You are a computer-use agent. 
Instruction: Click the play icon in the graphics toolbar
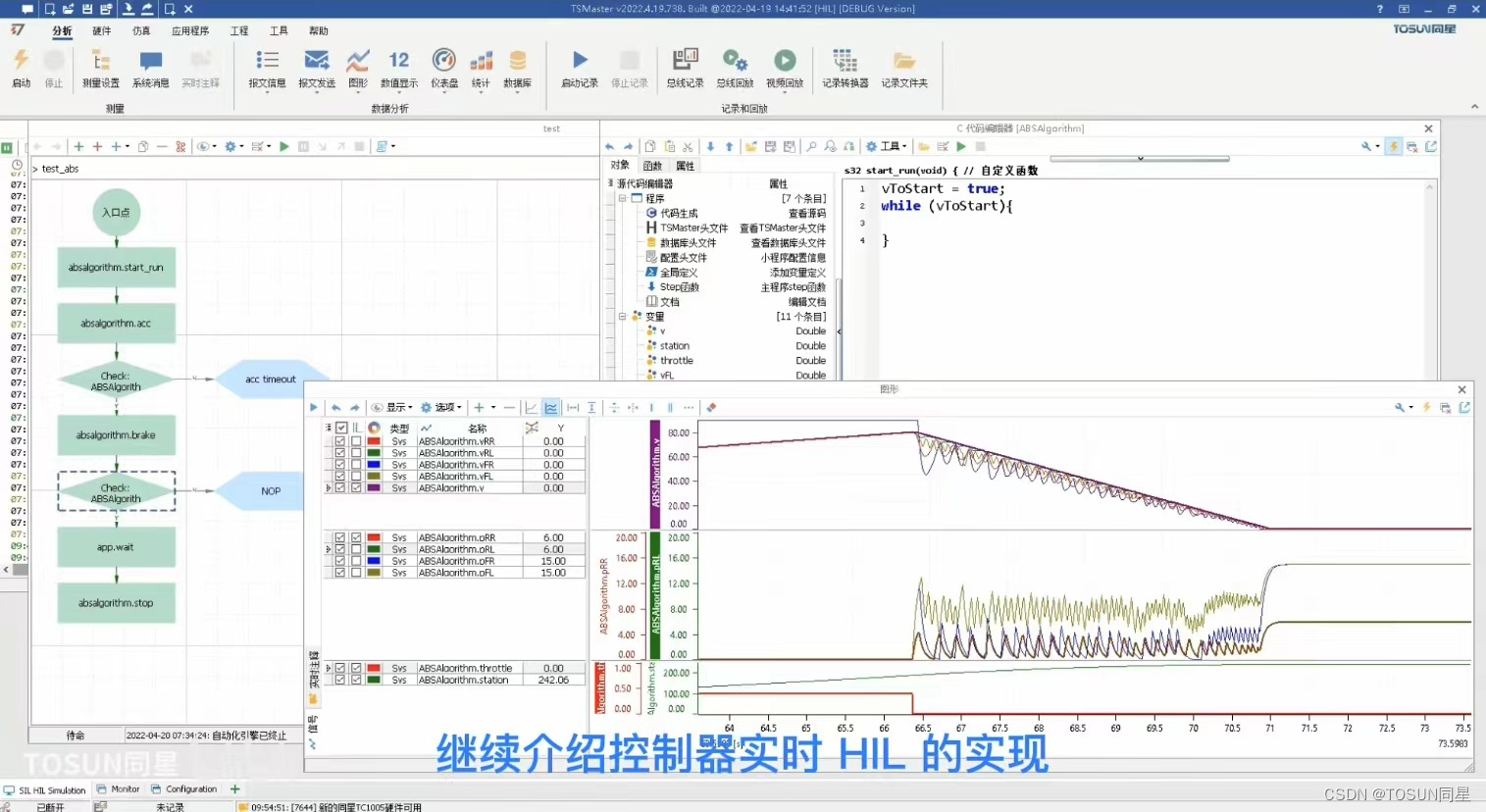314,407
